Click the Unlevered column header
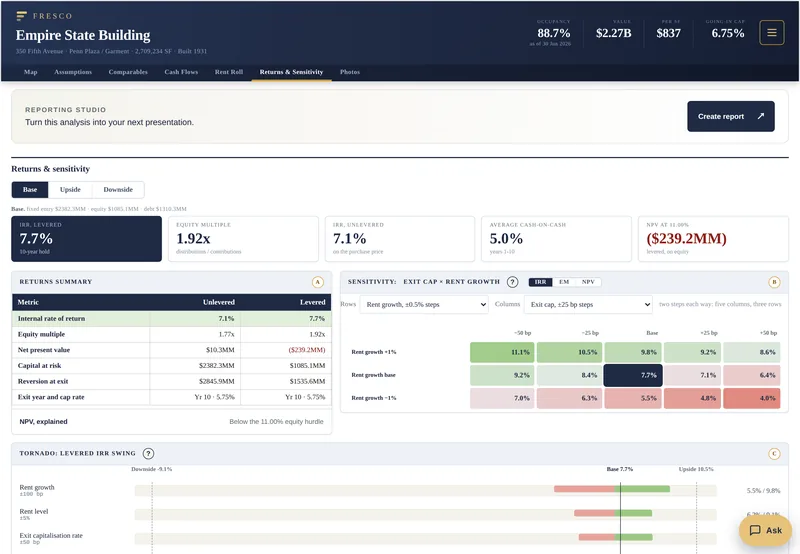This screenshot has width=800, height=554. coord(219,302)
